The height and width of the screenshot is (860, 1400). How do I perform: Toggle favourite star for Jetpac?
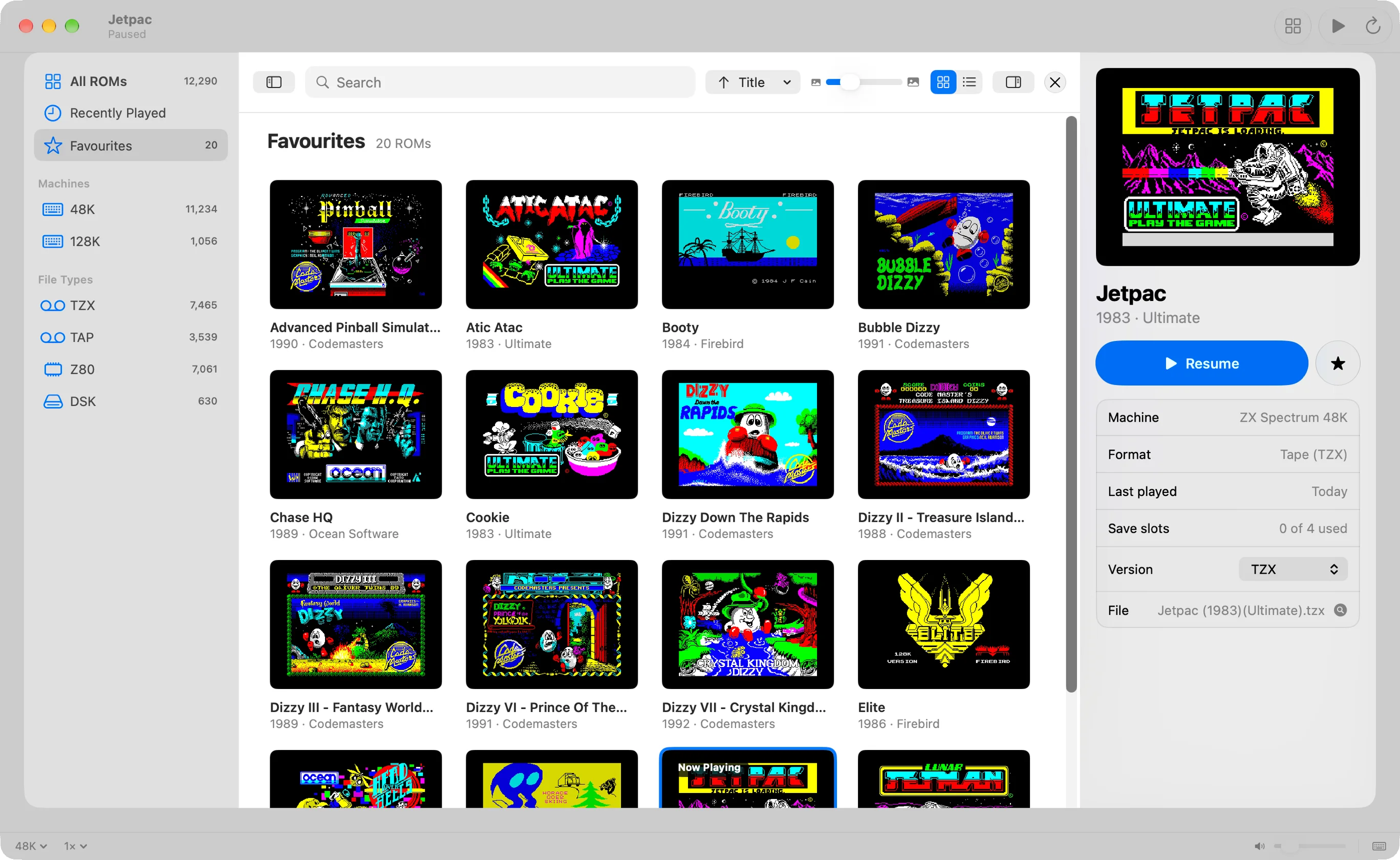click(x=1337, y=363)
